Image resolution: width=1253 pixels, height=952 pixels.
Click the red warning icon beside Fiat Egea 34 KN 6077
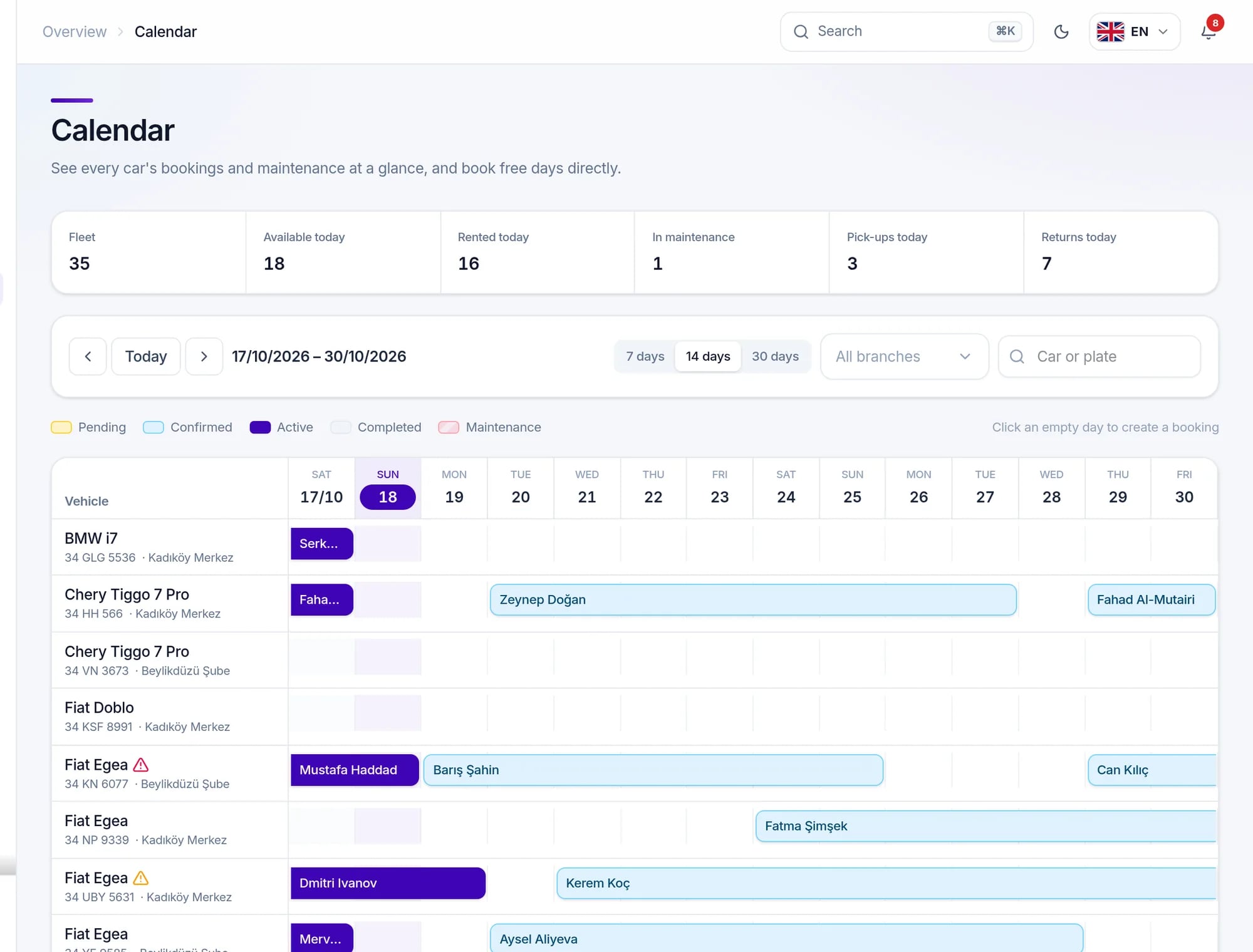tap(141, 765)
